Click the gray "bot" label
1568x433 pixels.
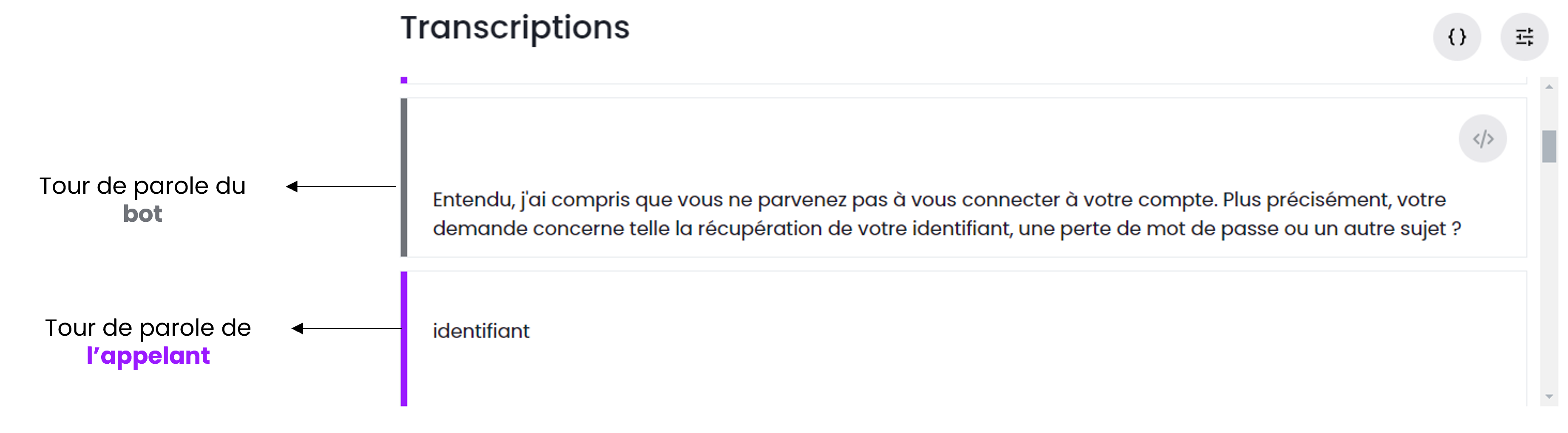(142, 214)
